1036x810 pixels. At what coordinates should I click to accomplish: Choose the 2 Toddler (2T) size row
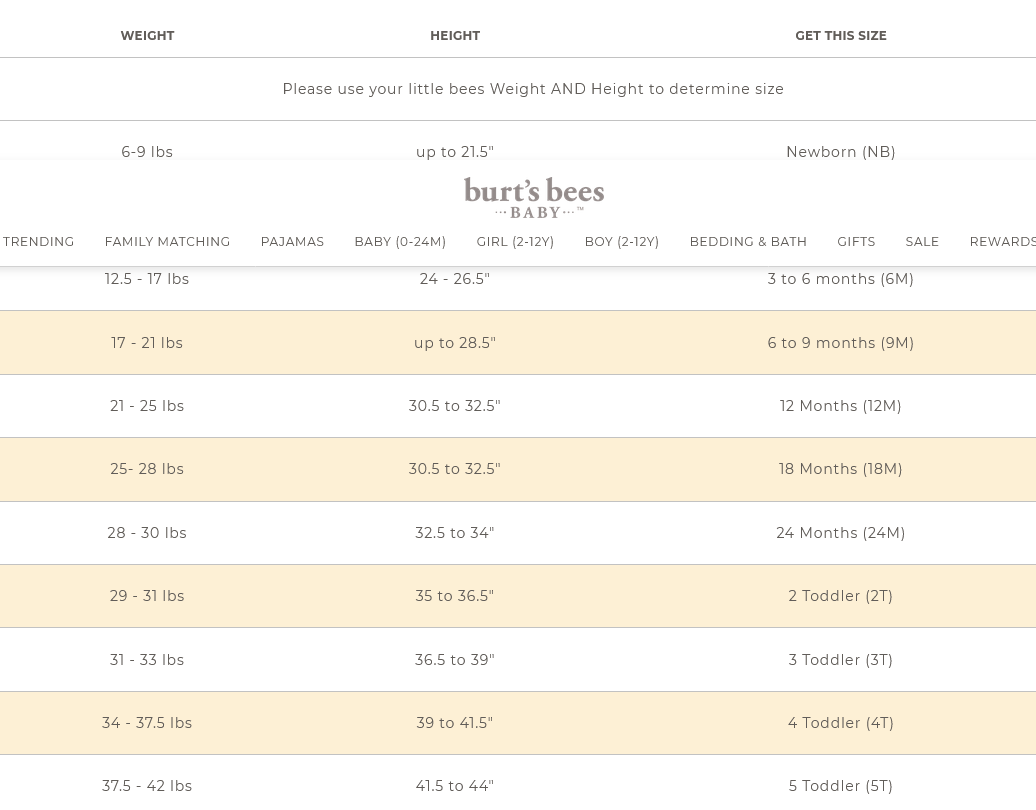pos(840,596)
